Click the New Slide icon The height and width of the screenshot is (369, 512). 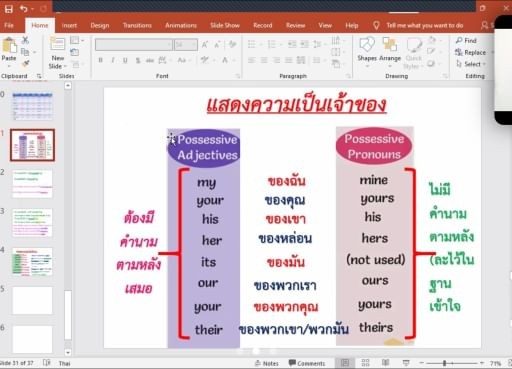click(x=58, y=45)
